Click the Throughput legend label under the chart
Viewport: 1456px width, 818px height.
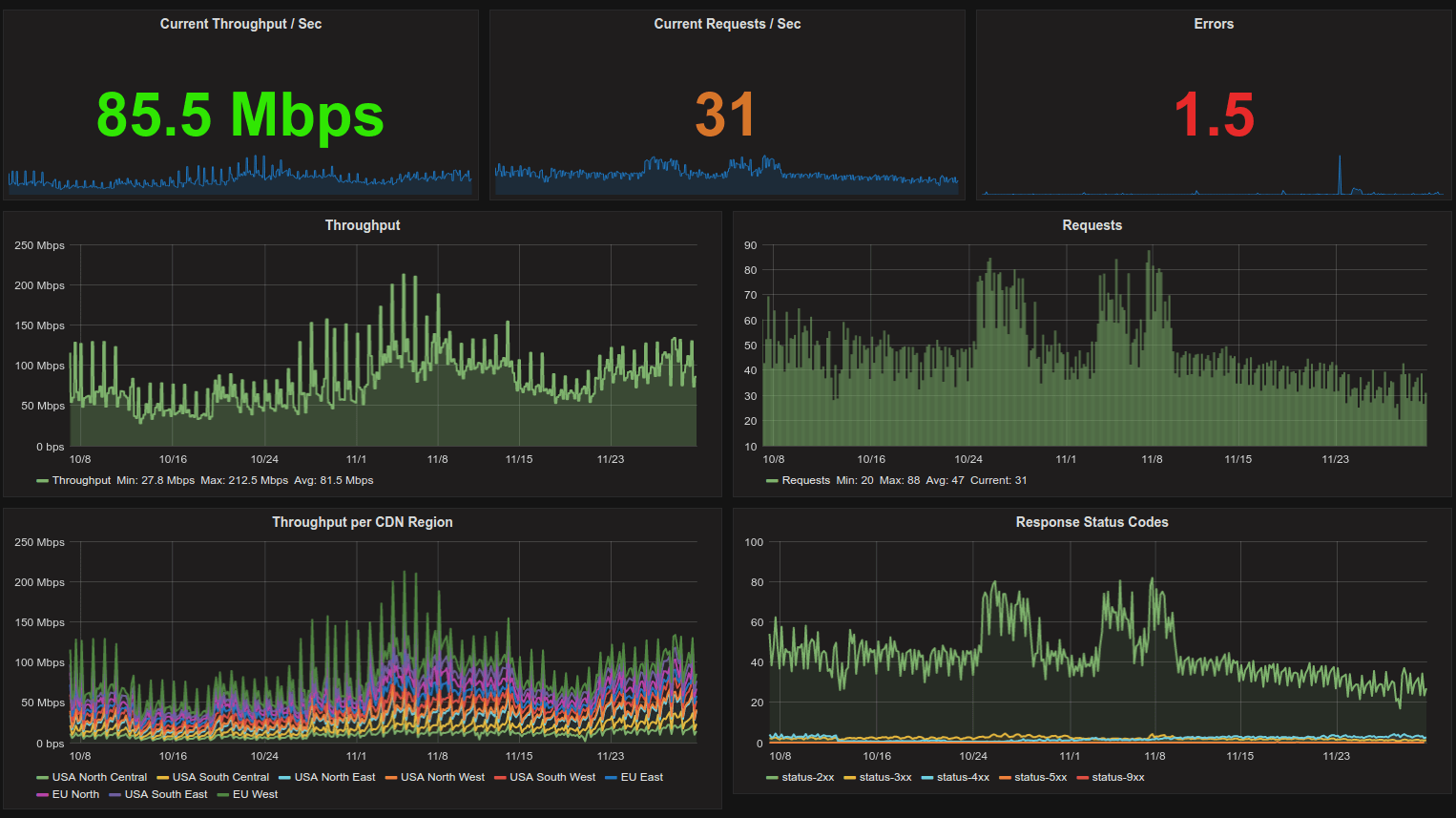pyautogui.click(x=81, y=480)
